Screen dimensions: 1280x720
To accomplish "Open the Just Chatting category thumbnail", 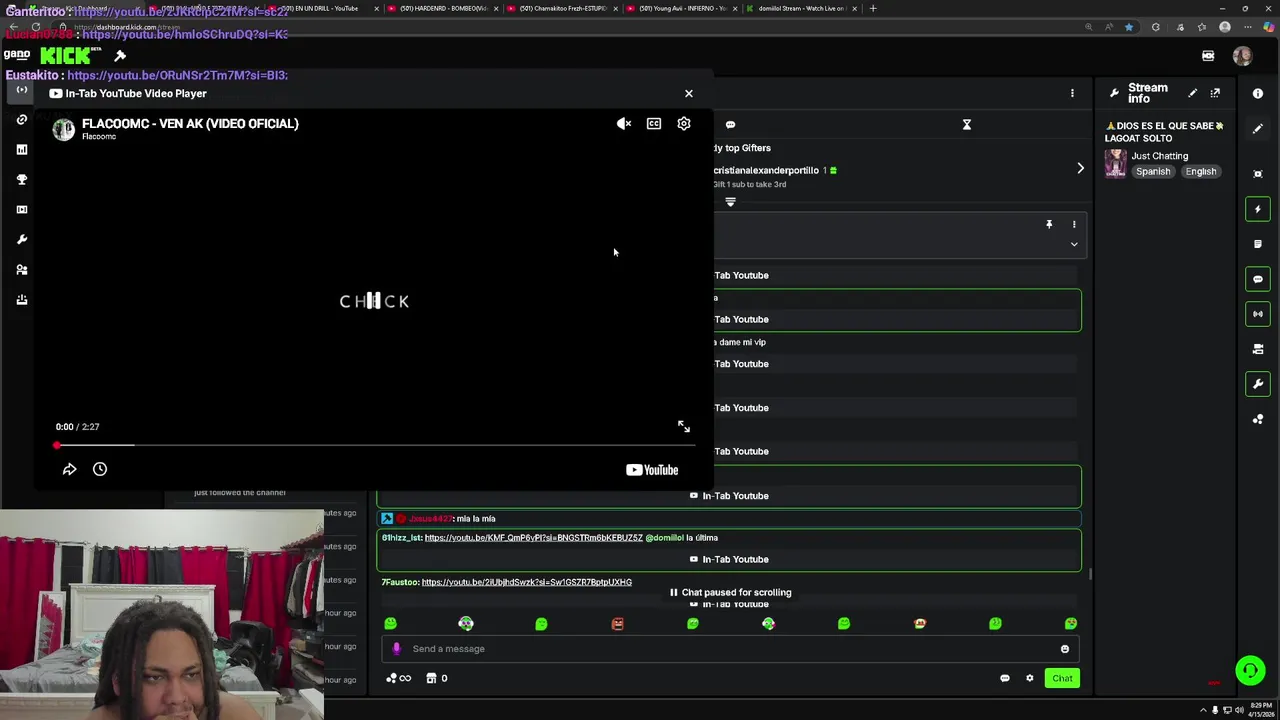I will 1115,163.
